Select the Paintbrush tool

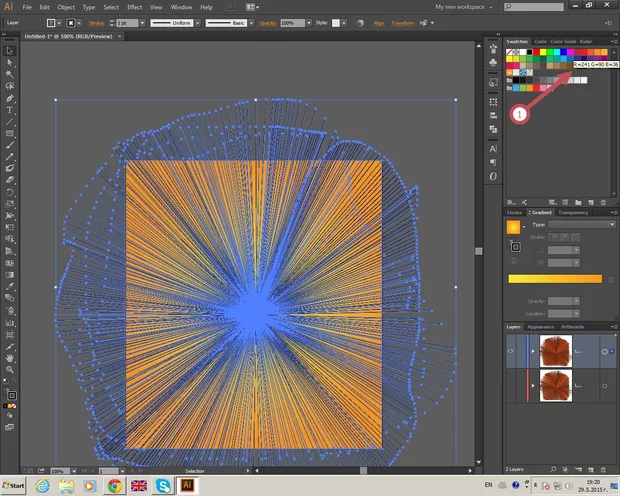10,146
